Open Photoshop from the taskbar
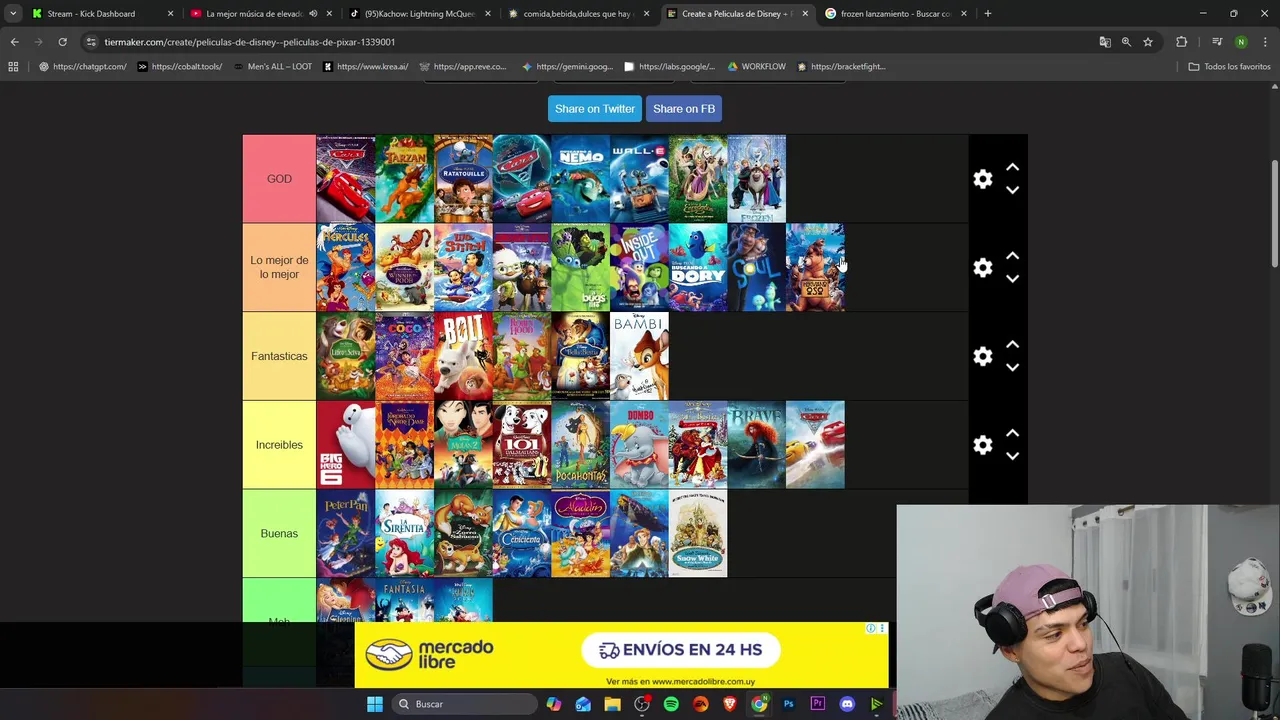This screenshot has height=720, width=1280. tap(788, 704)
